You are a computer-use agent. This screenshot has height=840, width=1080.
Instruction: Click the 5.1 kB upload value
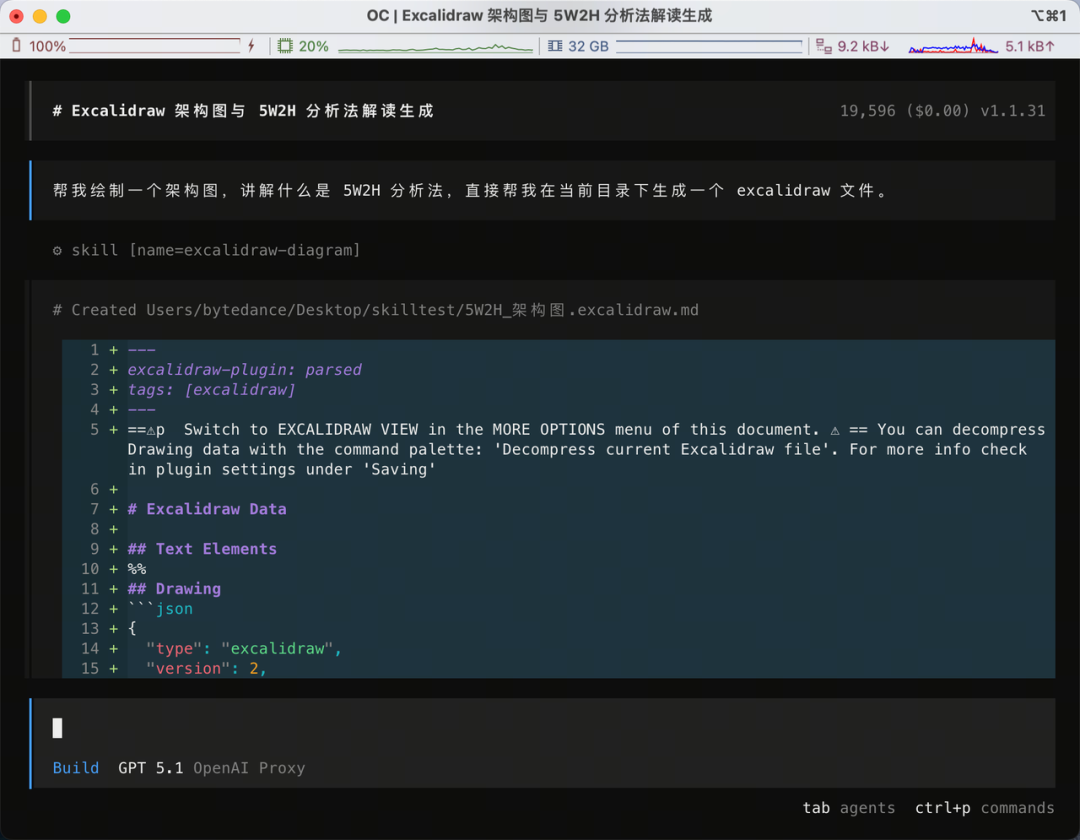(1030, 46)
